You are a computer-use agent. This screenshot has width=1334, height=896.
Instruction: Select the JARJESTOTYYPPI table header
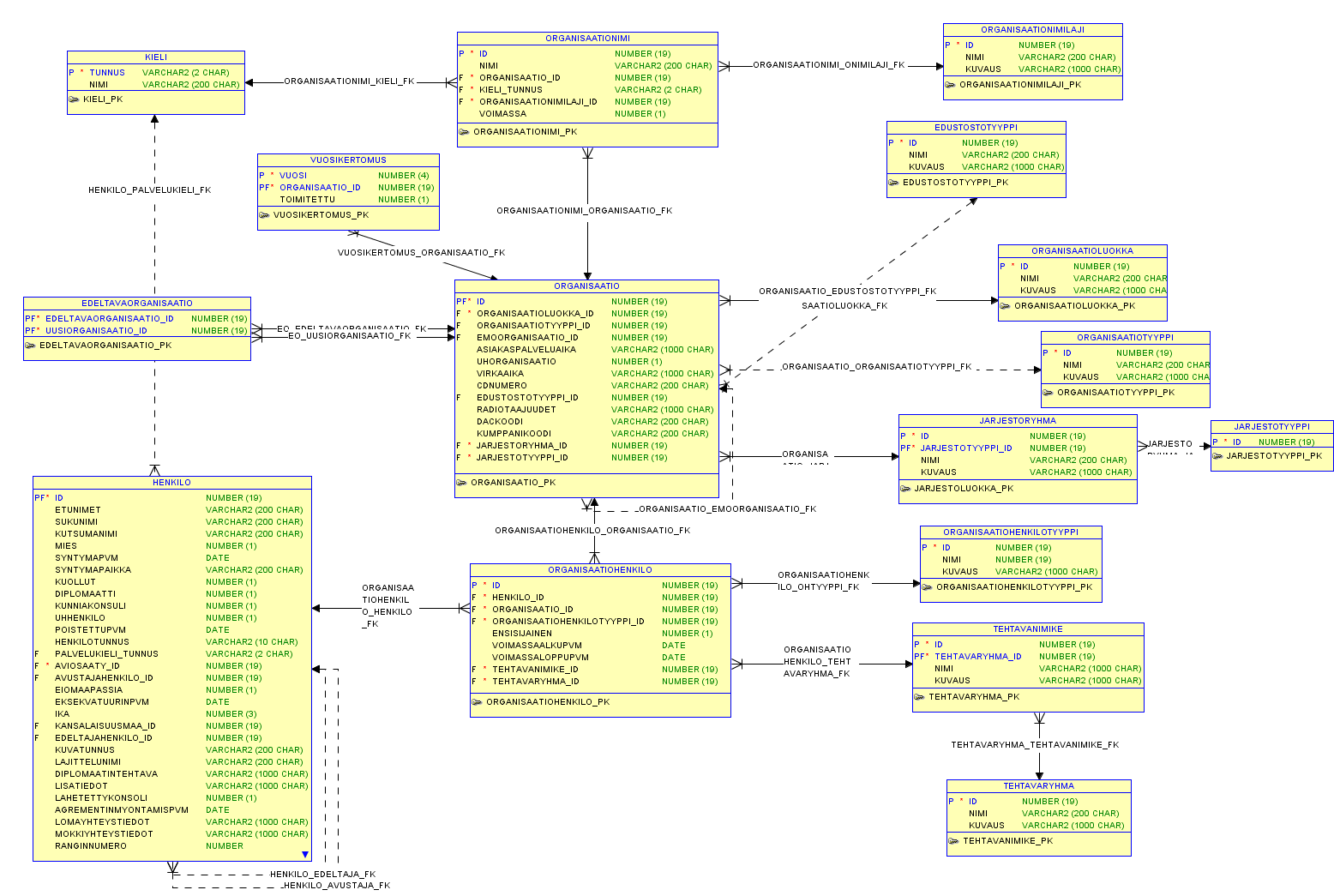[1271, 427]
